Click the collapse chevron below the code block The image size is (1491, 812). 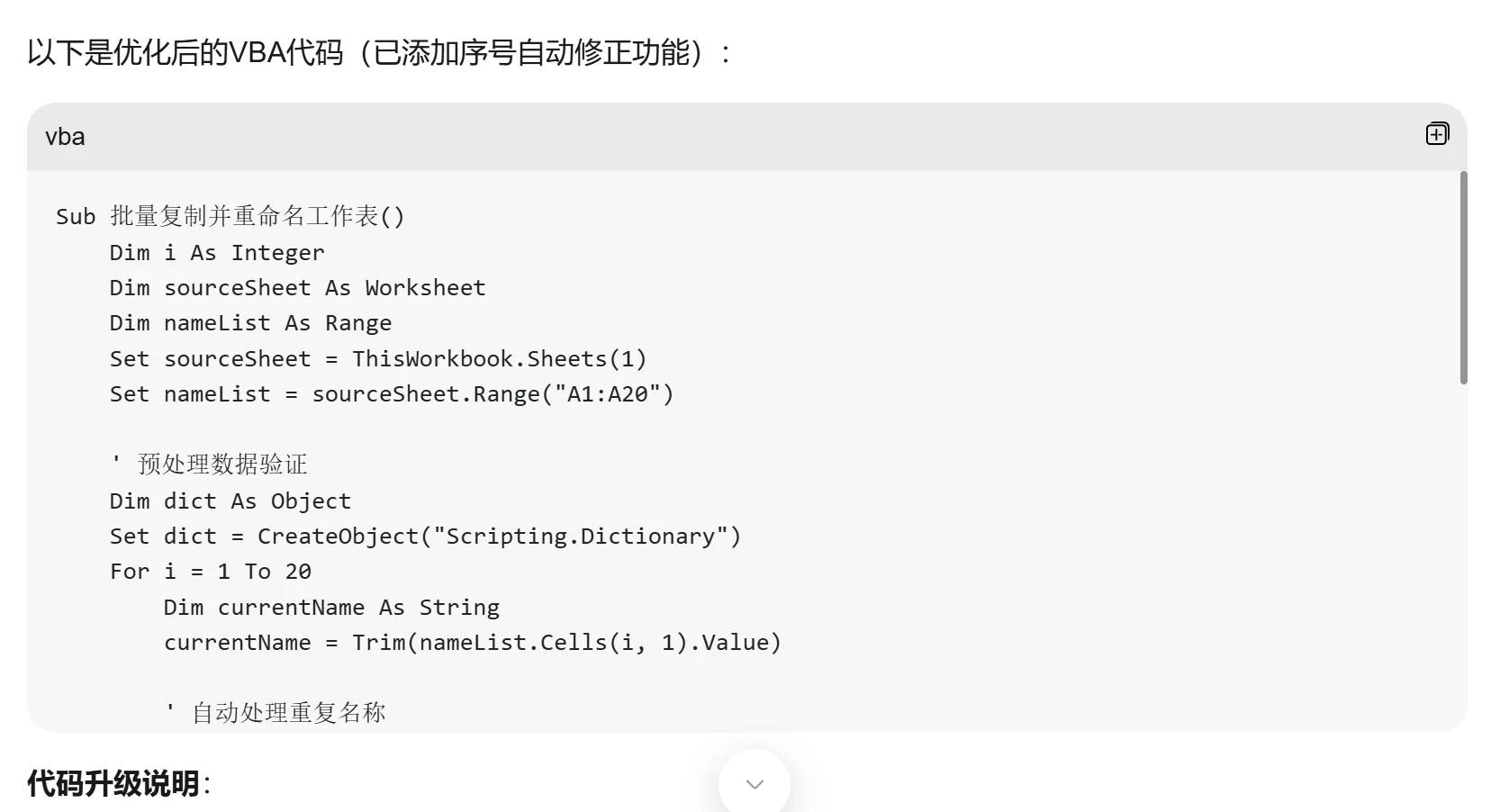(x=753, y=784)
